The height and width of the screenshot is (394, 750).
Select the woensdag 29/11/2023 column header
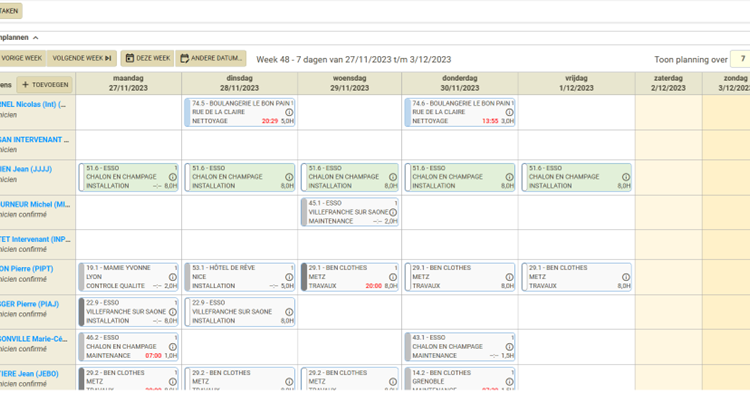pos(350,83)
